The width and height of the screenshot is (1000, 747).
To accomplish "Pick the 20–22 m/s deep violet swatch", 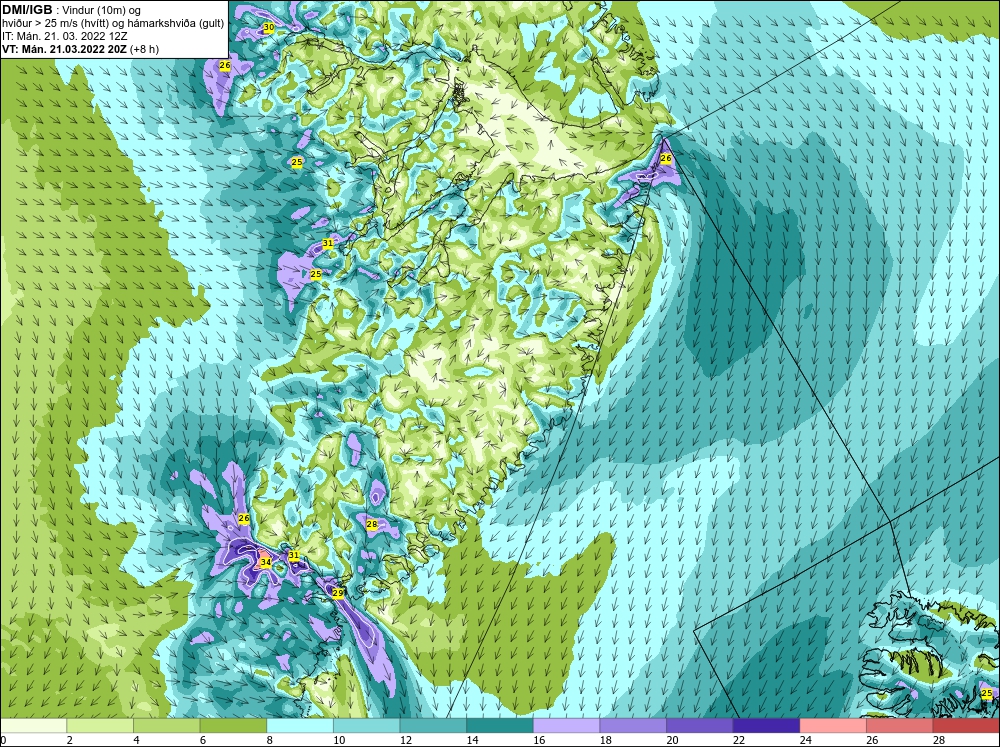I will point(700,726).
